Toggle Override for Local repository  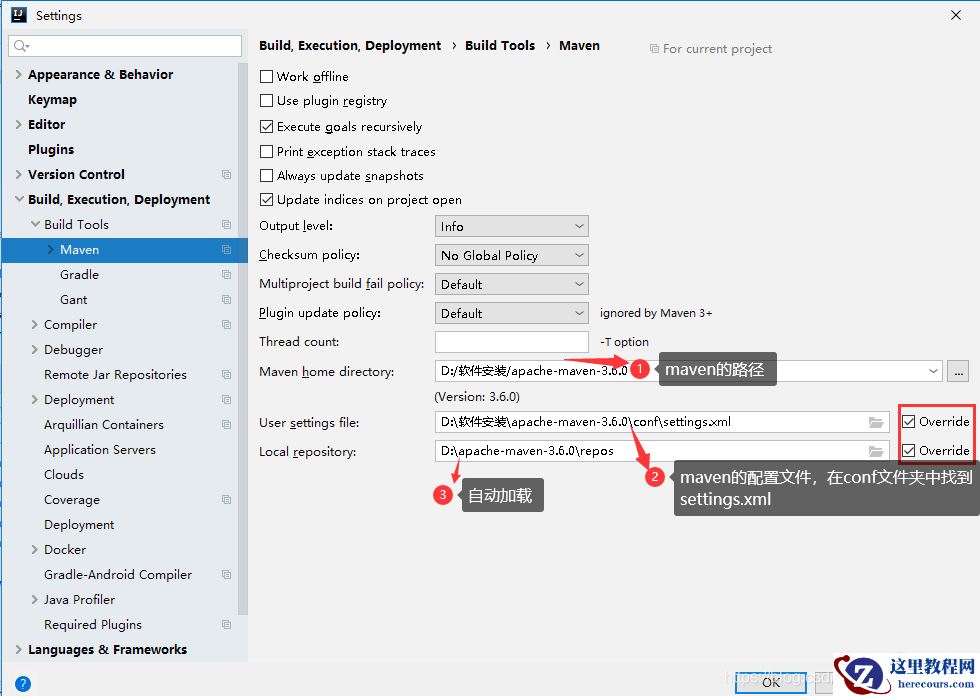point(909,450)
